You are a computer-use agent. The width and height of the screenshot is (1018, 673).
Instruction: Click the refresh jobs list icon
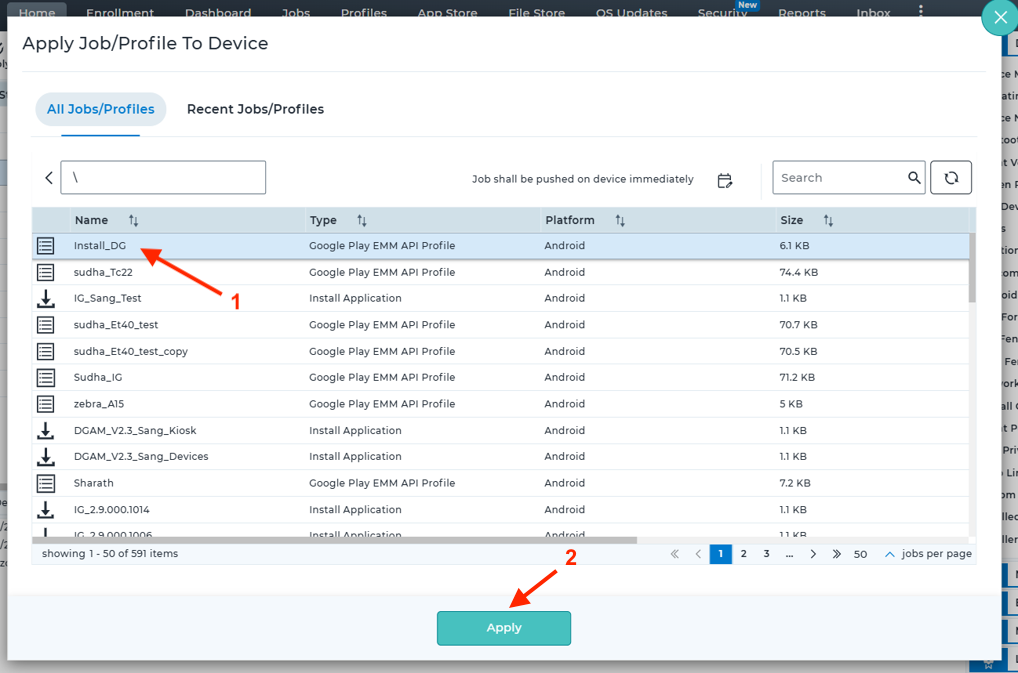(951, 178)
